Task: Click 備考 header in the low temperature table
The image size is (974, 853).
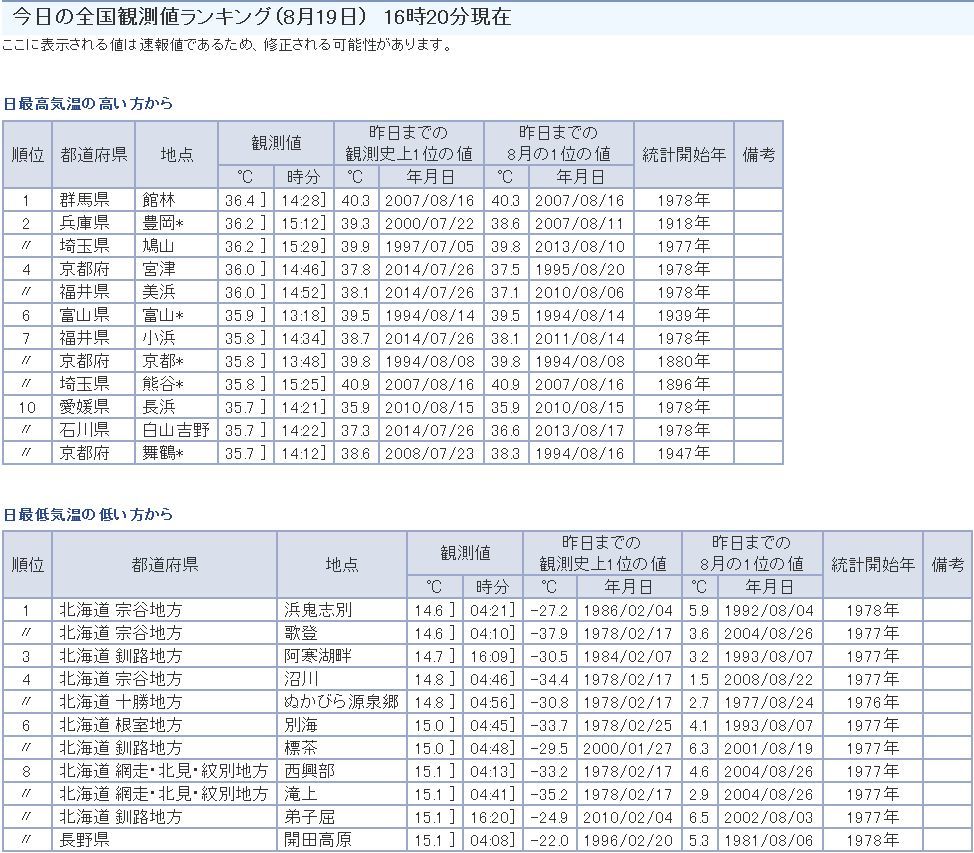Action: pyautogui.click(x=946, y=565)
